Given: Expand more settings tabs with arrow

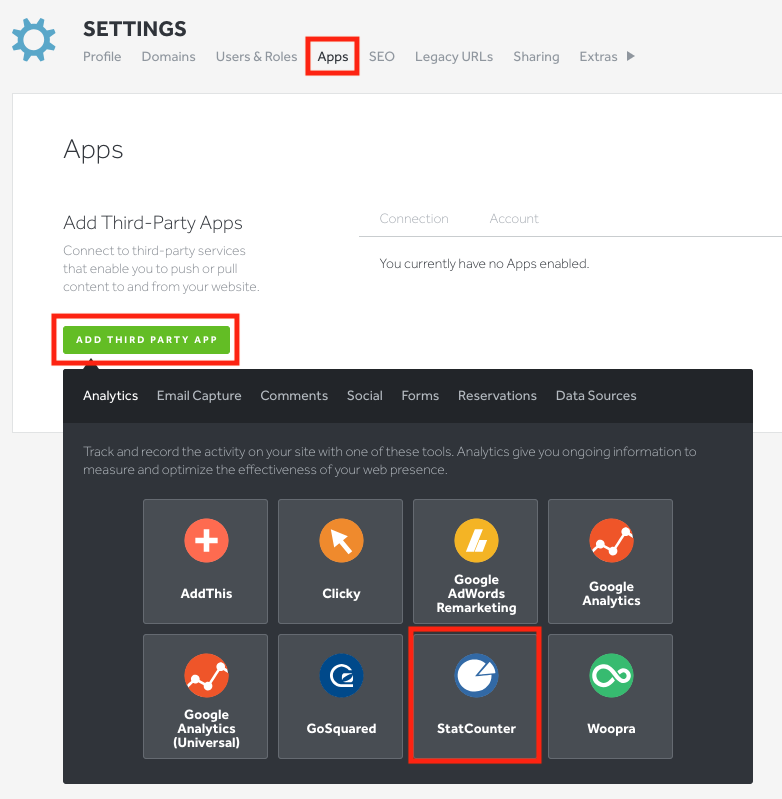Looking at the screenshot, I should tap(630, 56).
